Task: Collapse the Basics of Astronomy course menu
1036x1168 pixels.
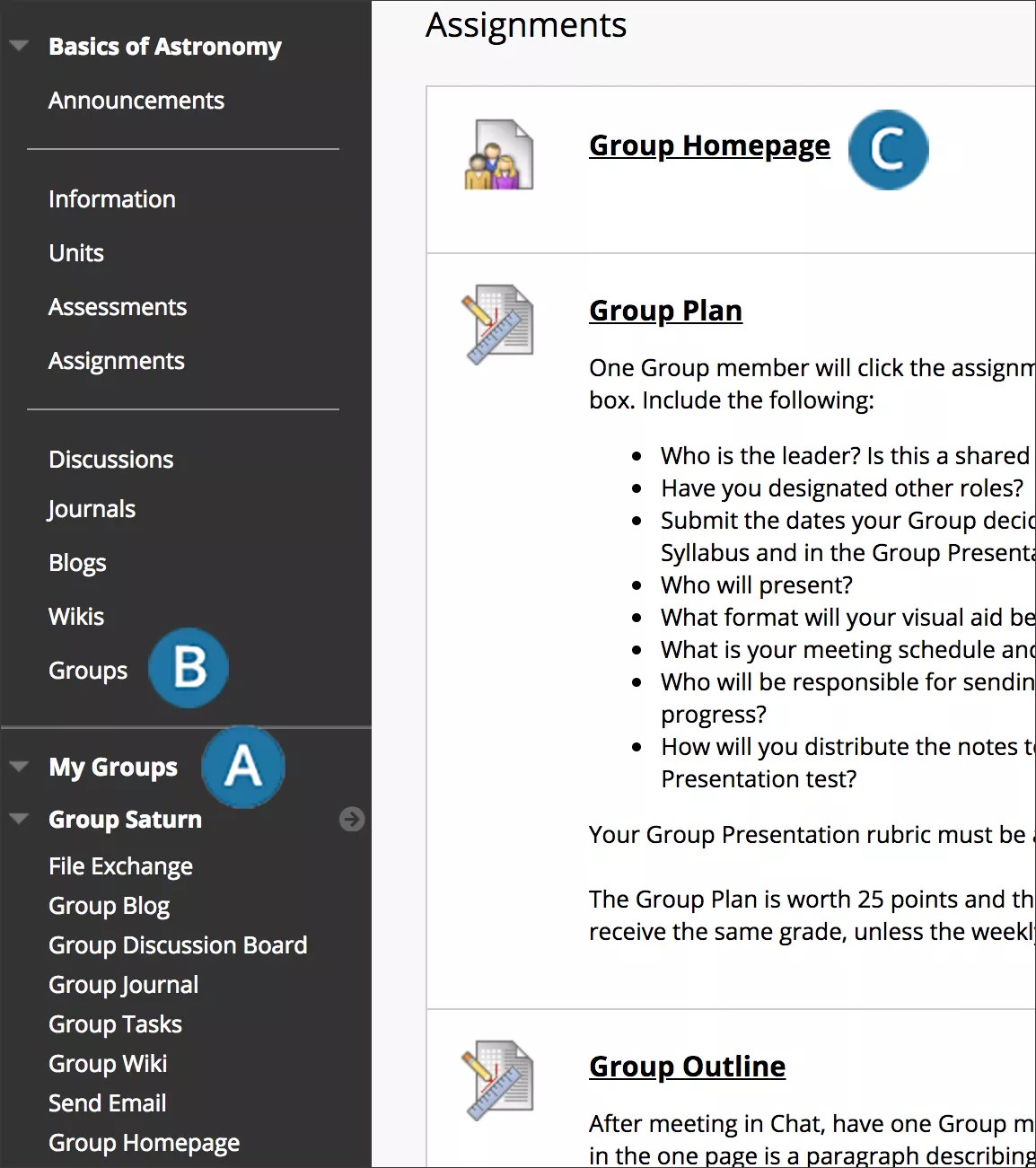Action: point(18,47)
